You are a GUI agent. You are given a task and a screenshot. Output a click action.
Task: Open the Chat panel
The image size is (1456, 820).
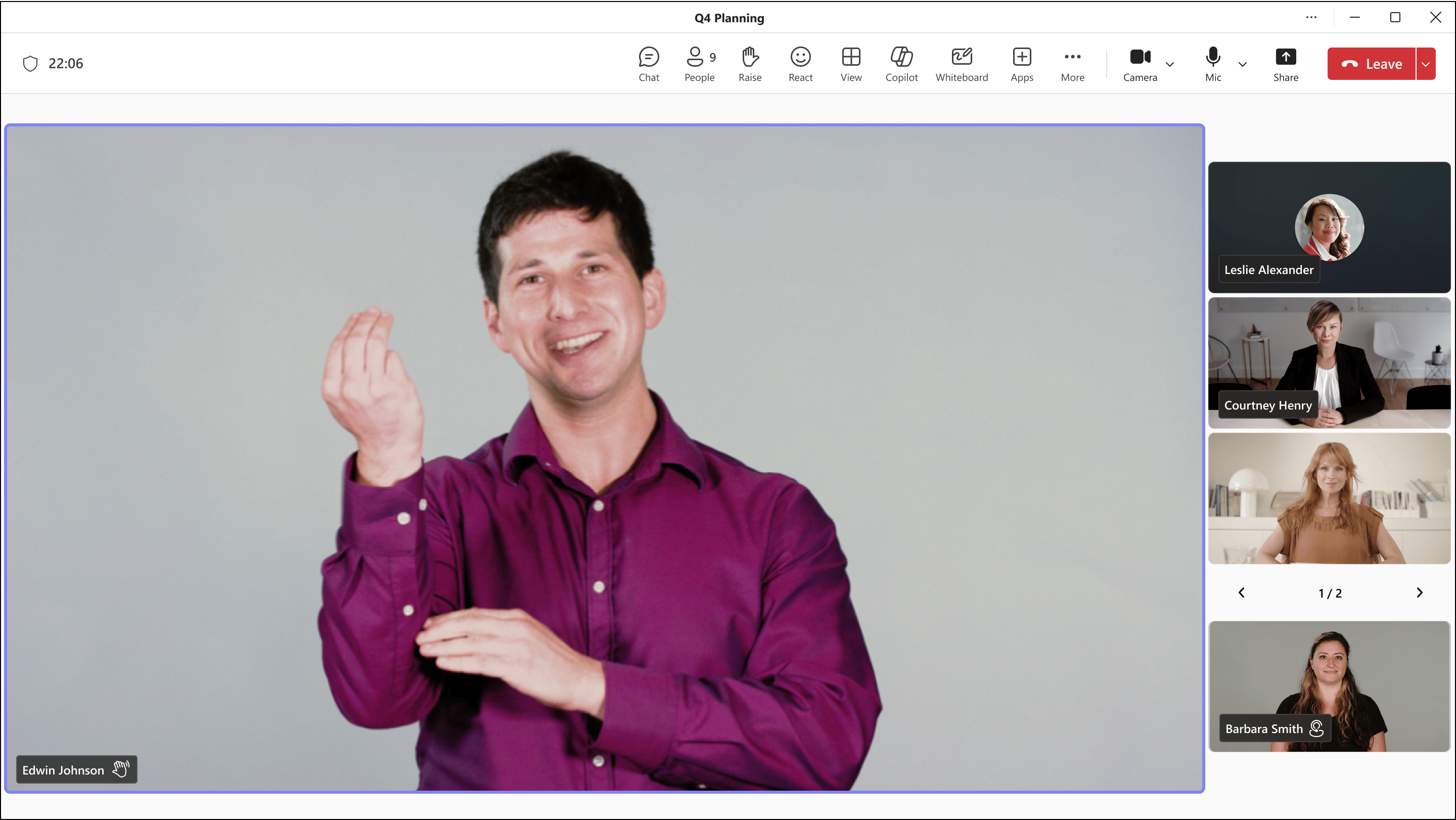[x=648, y=64]
